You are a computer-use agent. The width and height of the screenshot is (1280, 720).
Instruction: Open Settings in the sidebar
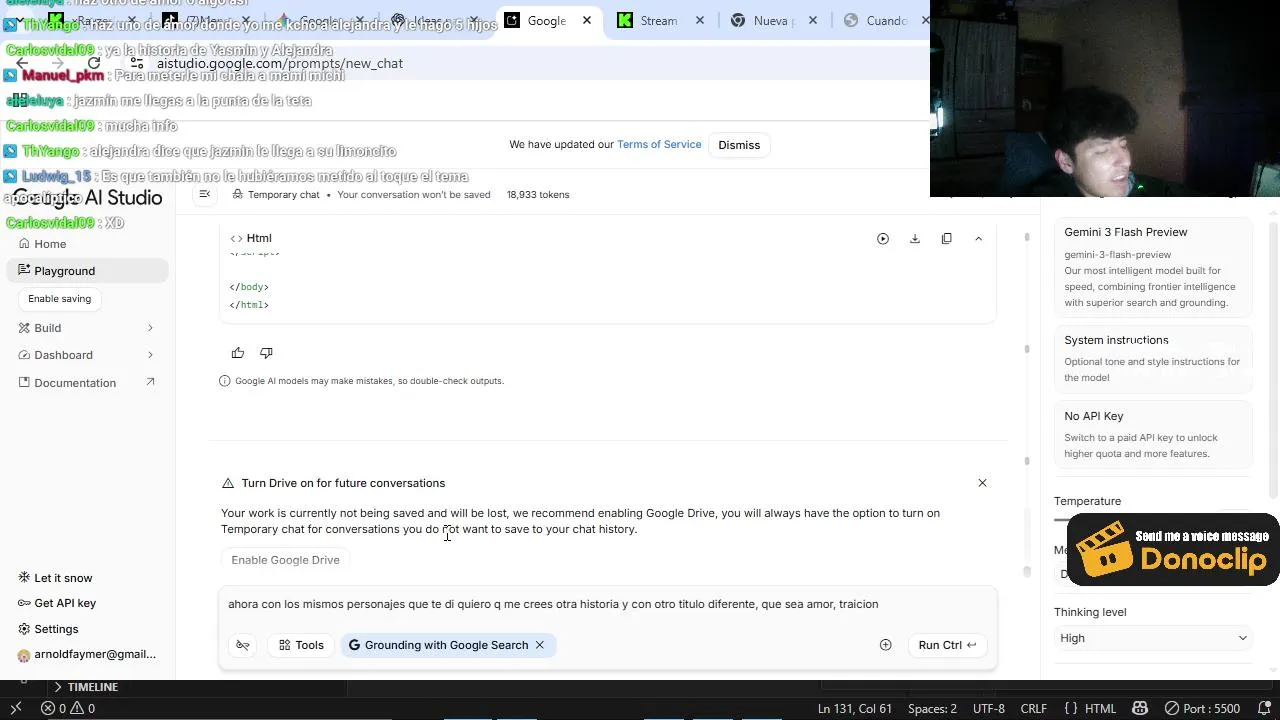point(49,629)
